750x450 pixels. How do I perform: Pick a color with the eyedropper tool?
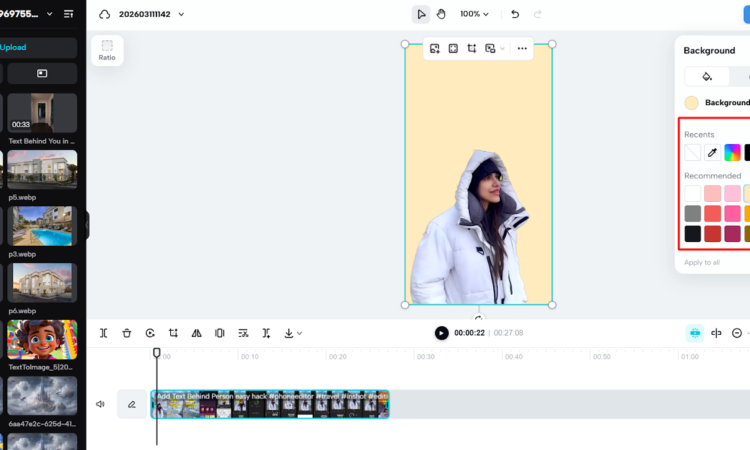[712, 153]
